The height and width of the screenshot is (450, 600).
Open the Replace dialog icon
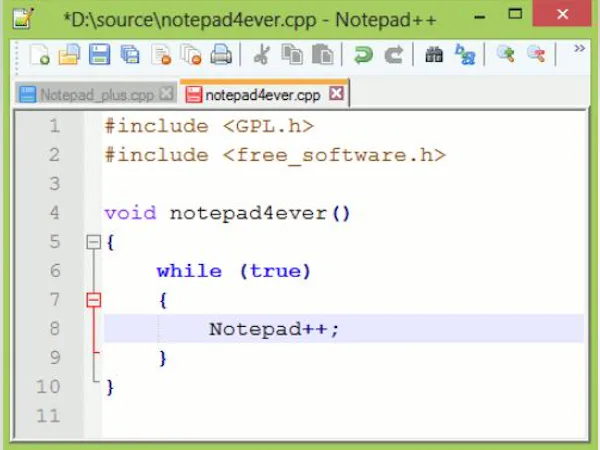click(465, 54)
